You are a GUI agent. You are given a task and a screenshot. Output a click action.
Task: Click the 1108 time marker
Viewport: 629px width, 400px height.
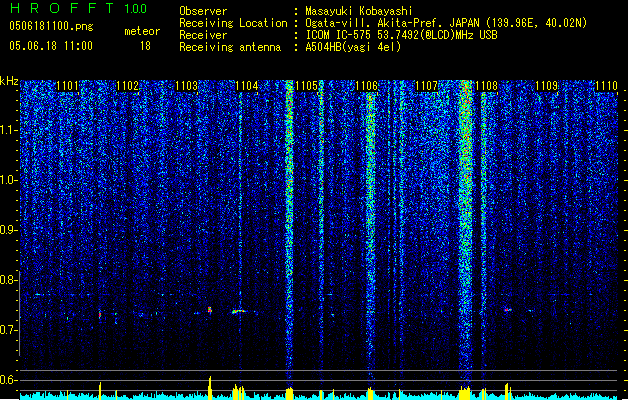(487, 86)
